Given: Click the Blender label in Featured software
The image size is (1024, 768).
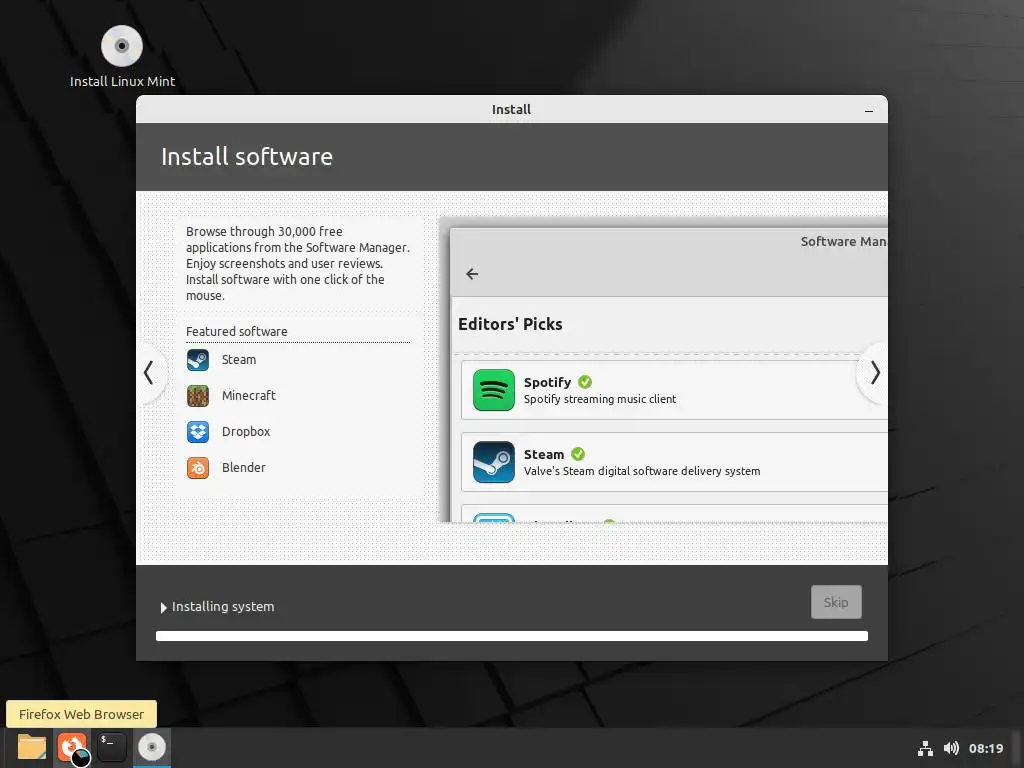Looking at the screenshot, I should (x=244, y=468).
